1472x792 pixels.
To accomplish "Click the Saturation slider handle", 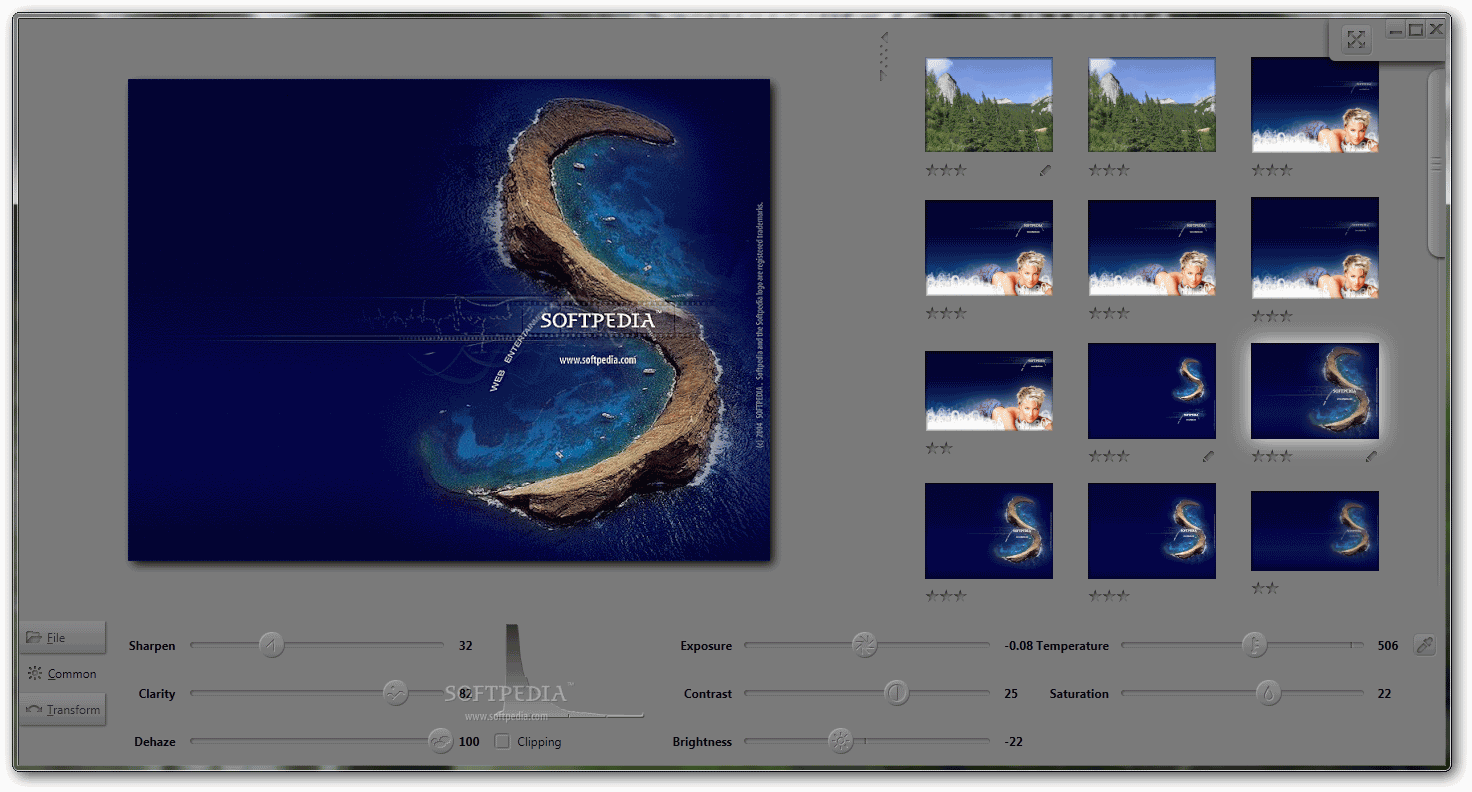I will tap(1268, 693).
